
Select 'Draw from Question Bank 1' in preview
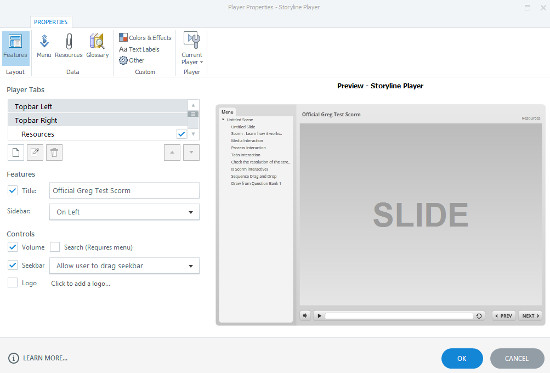click(256, 184)
